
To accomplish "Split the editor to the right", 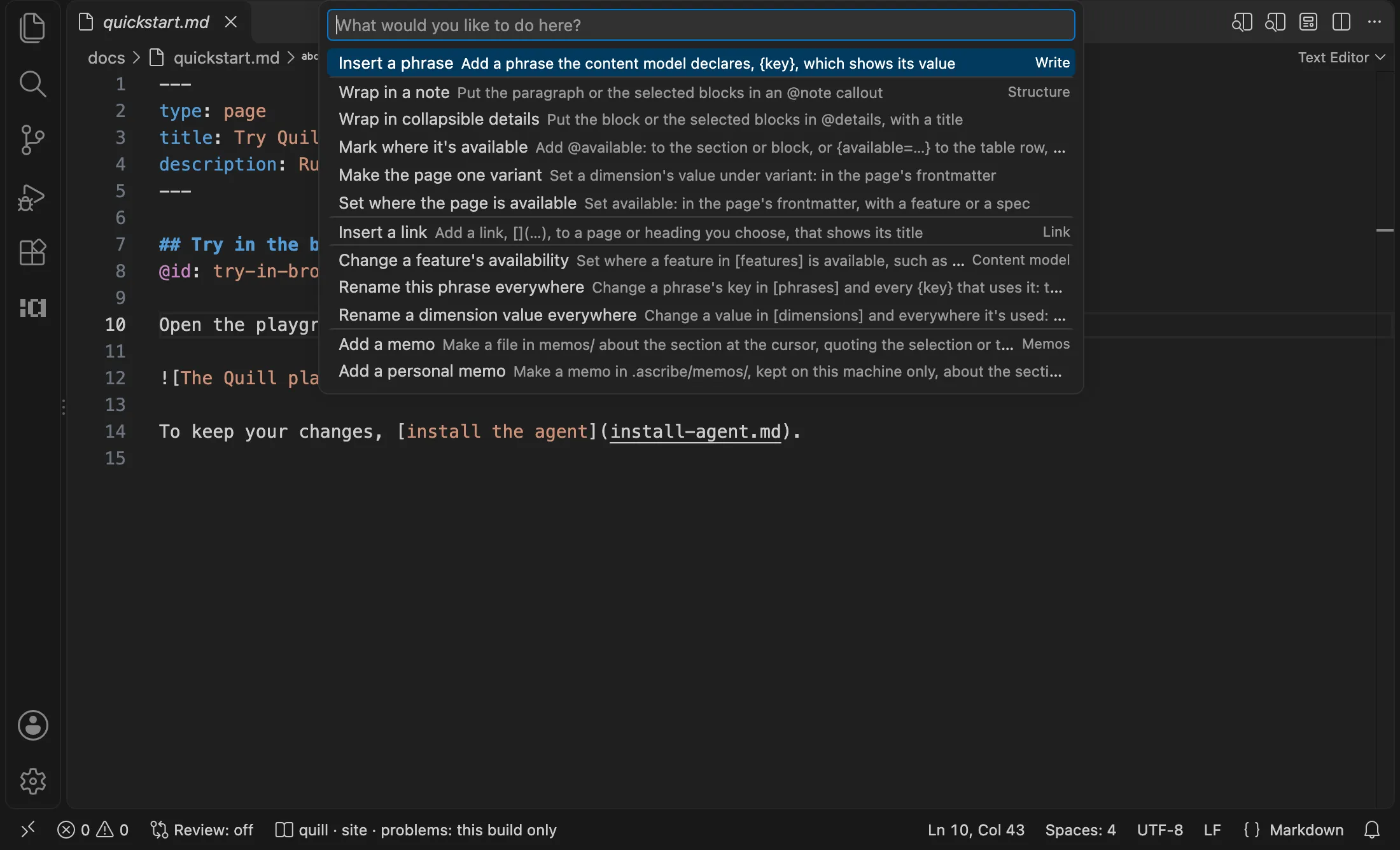I will 1341,22.
